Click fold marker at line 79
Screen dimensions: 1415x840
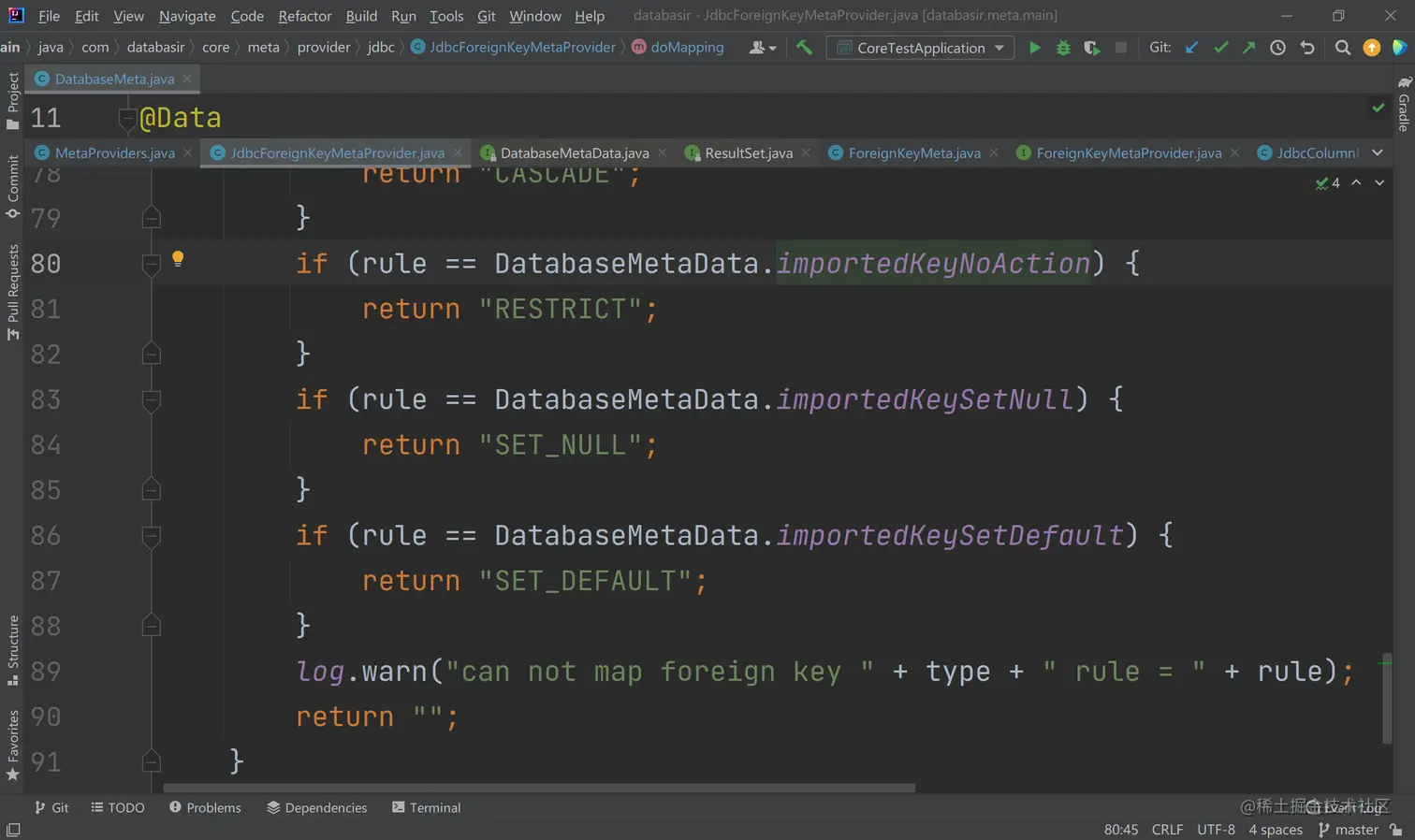(152, 218)
